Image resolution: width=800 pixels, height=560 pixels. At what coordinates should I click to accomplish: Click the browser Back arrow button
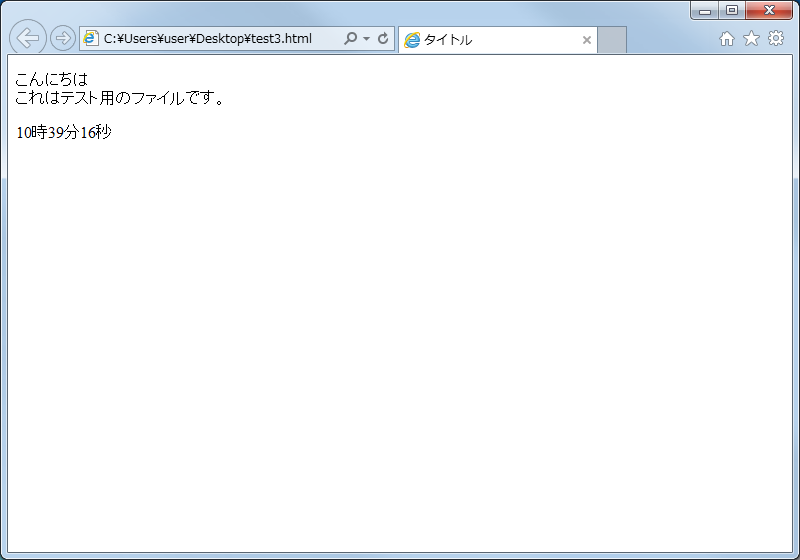[28, 39]
